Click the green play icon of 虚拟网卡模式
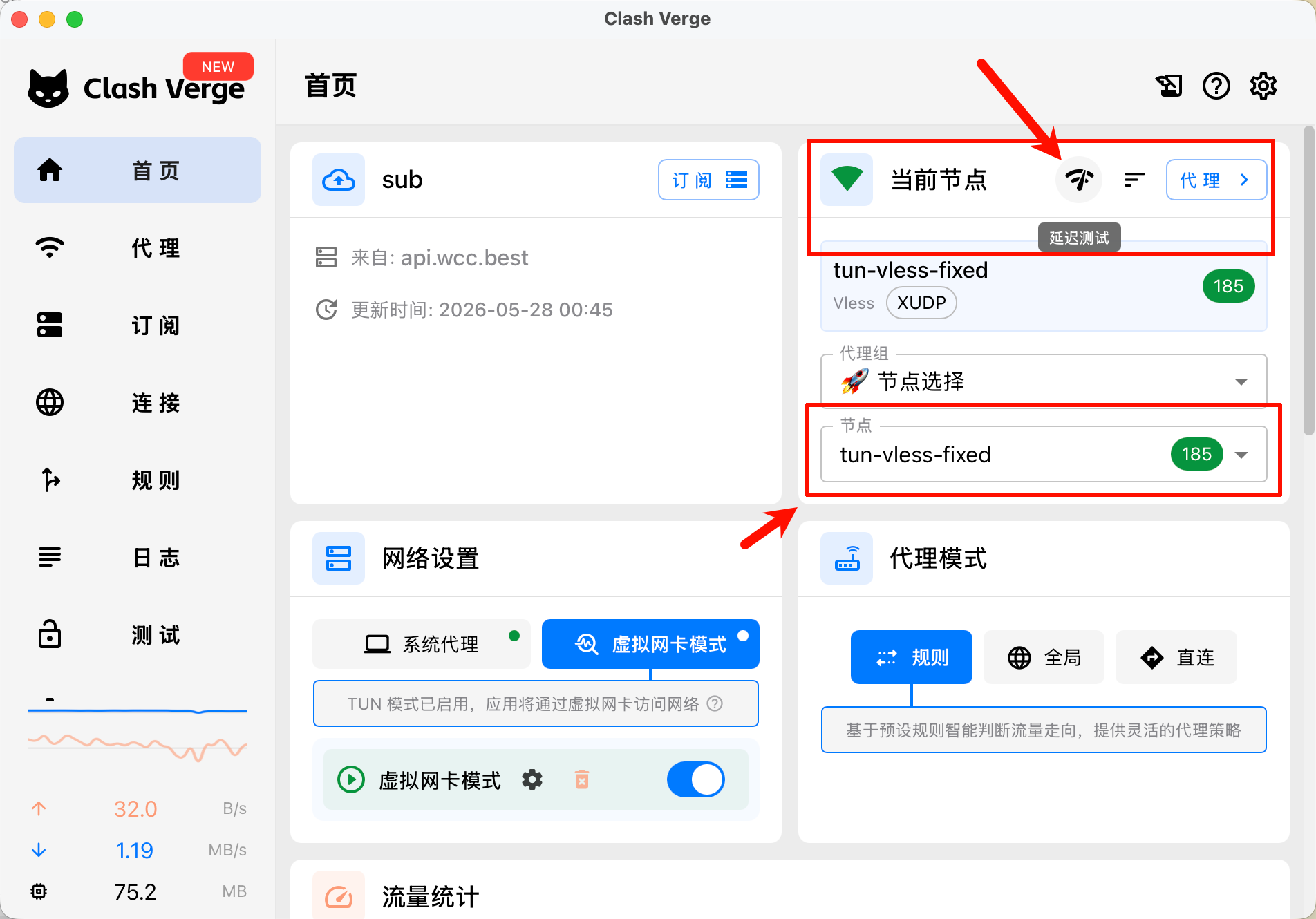Screen dimensions: 1316x919 coord(351,779)
